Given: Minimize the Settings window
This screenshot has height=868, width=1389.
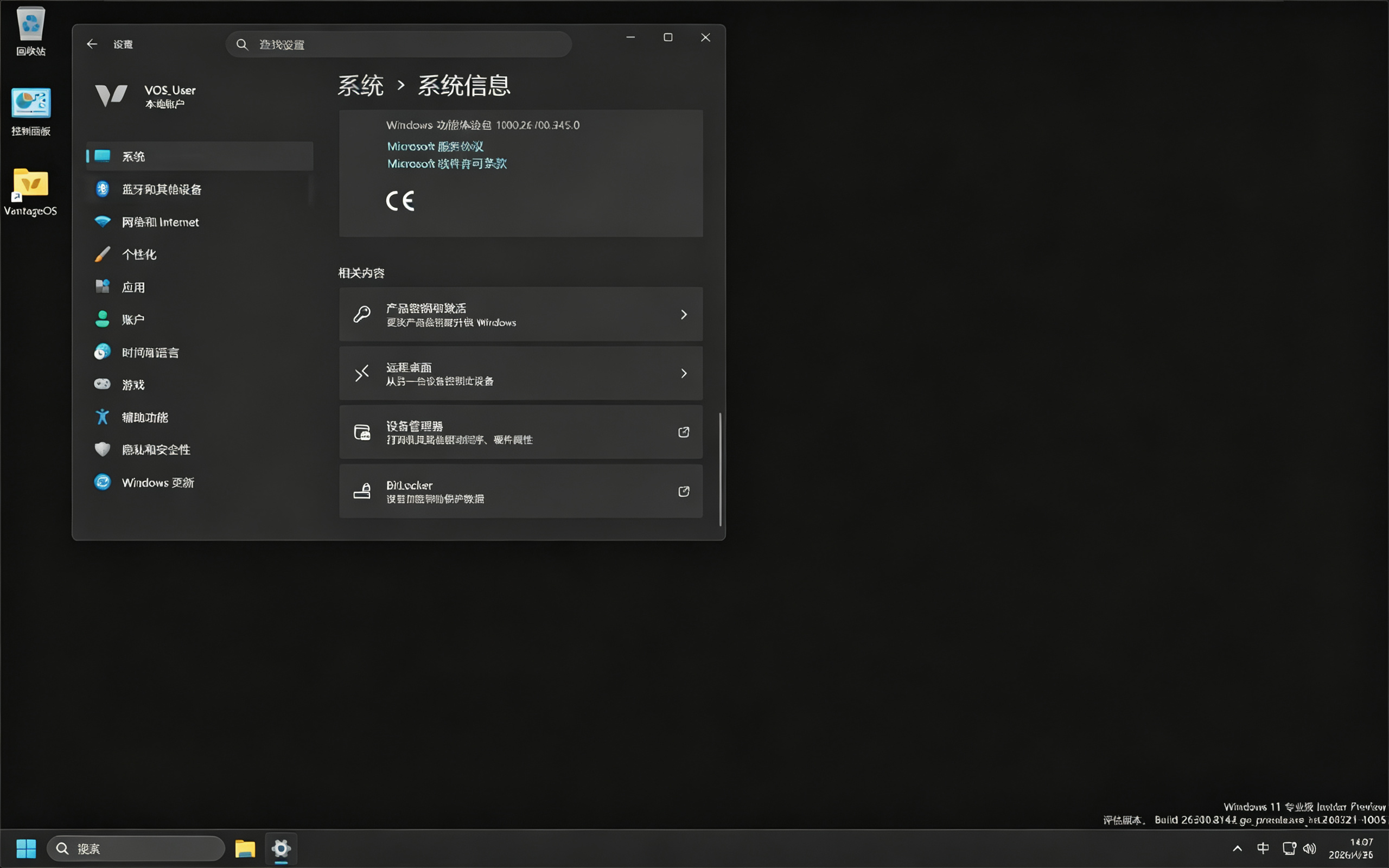Looking at the screenshot, I should tap(630, 37).
